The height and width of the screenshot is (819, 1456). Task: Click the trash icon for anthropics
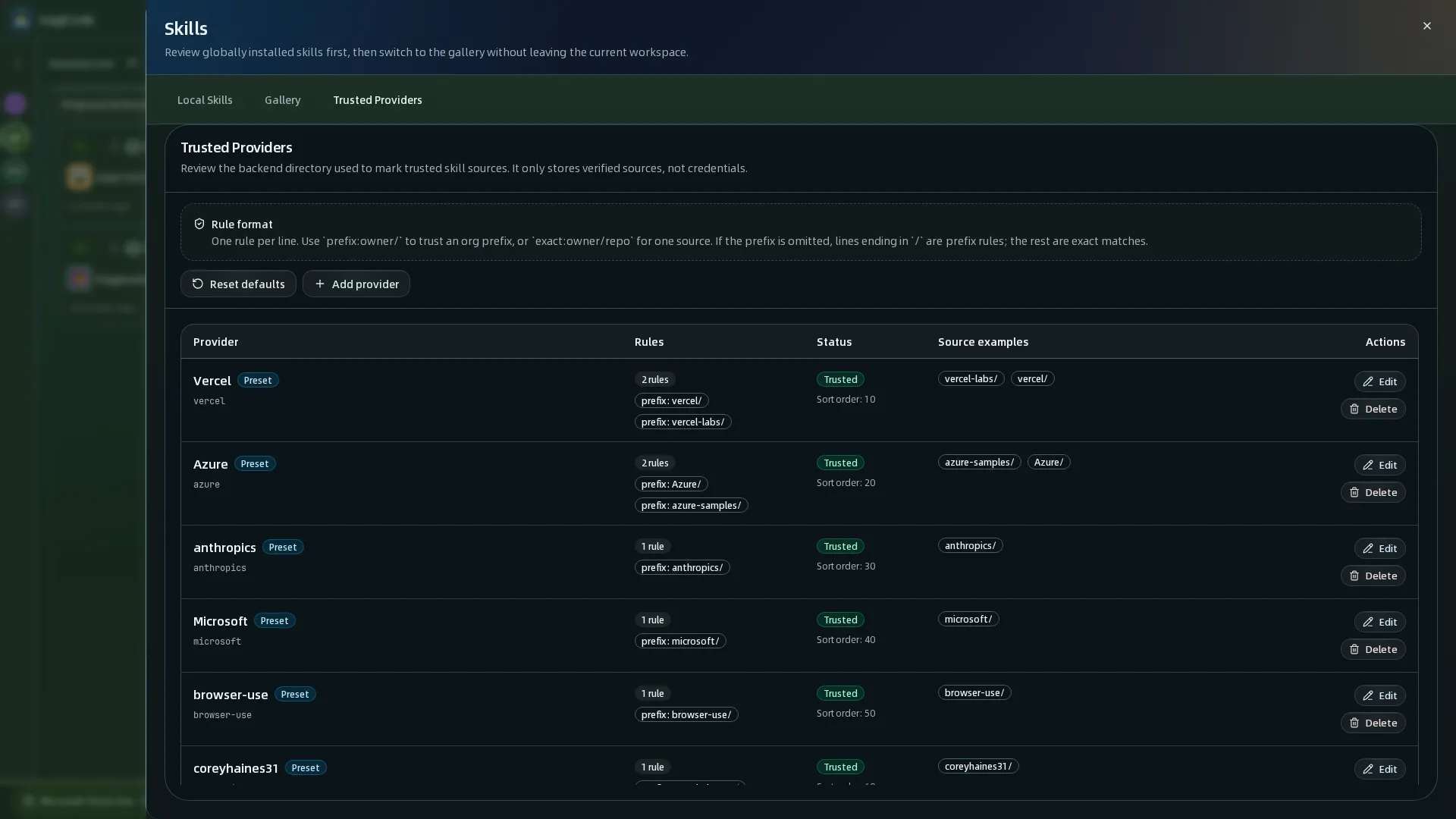[x=1354, y=576]
